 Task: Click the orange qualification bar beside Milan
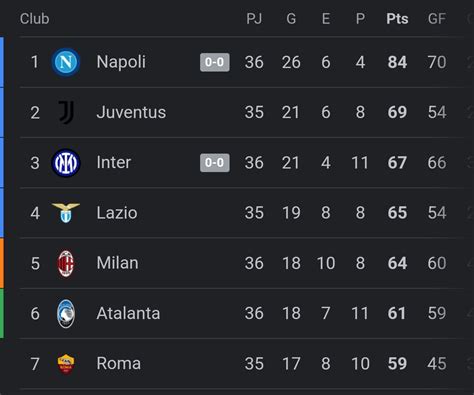(x=2, y=263)
